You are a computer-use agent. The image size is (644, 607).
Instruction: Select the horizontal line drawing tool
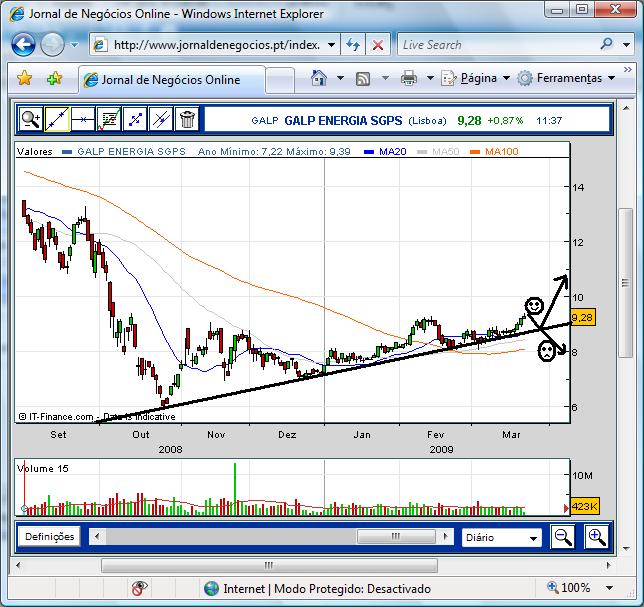(x=83, y=120)
